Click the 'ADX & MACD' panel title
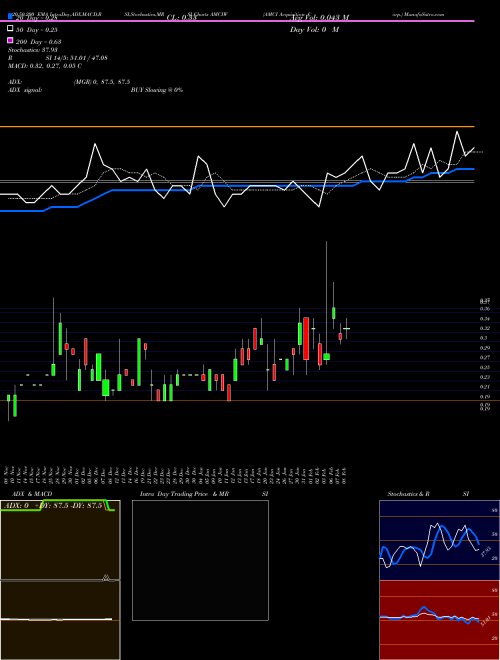 [x=32, y=494]
